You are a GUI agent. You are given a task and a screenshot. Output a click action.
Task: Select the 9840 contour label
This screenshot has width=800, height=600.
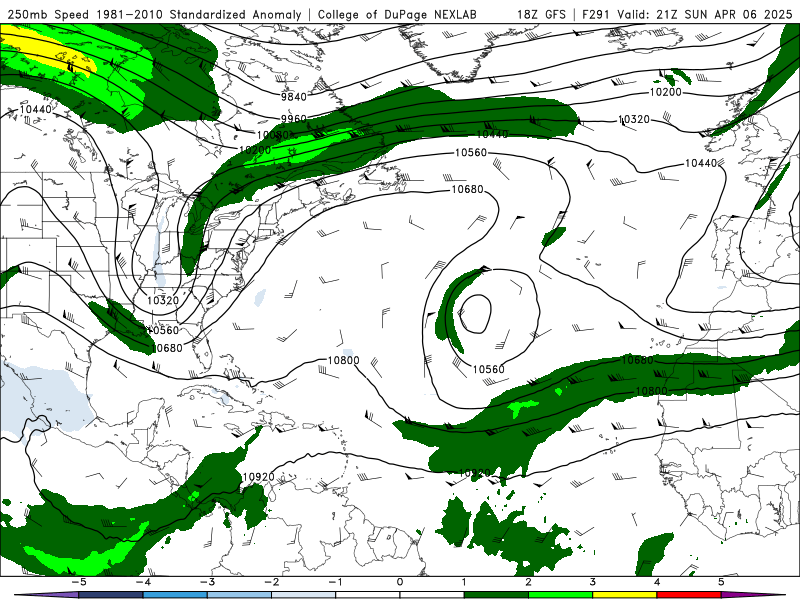[x=294, y=97]
